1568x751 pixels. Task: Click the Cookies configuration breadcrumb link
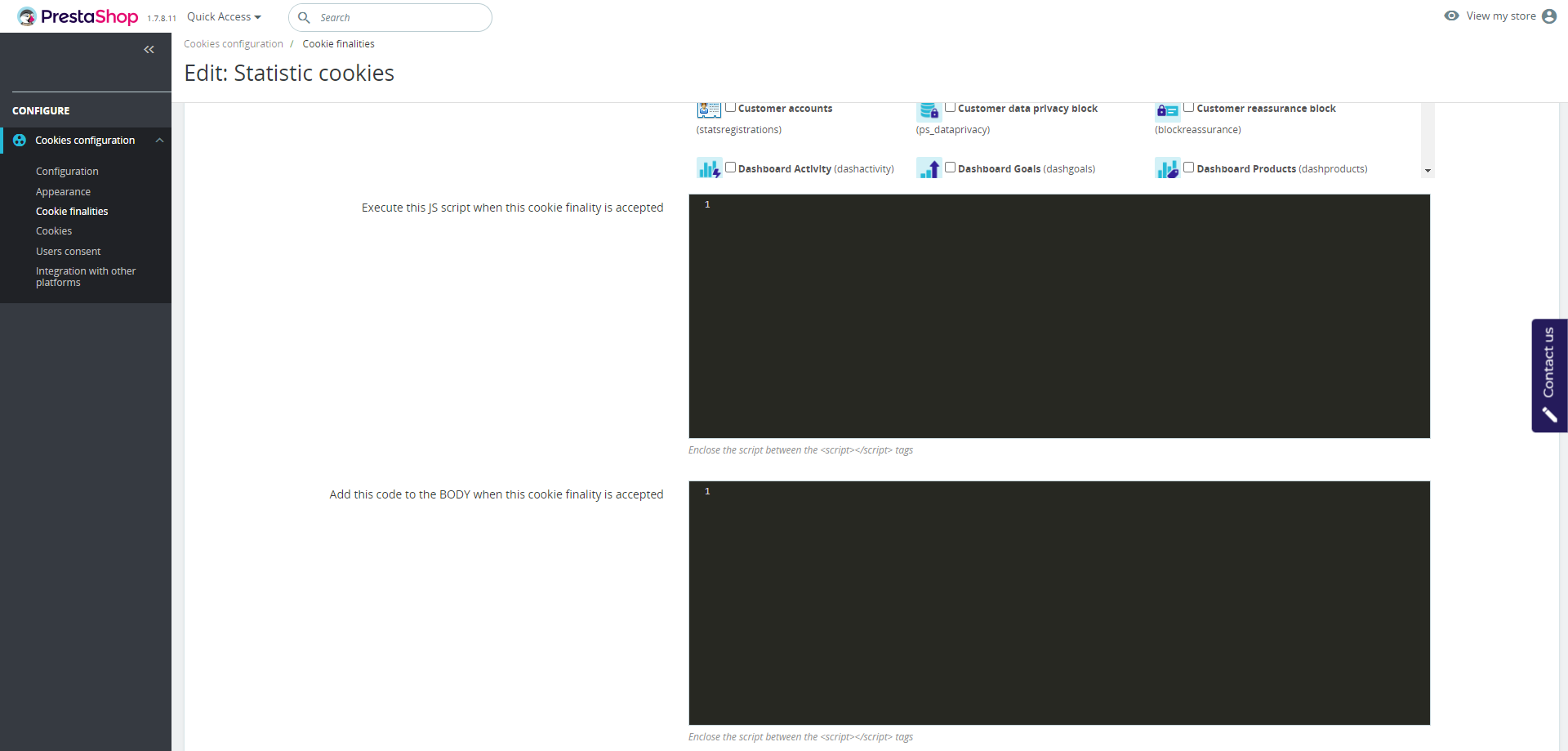point(234,44)
